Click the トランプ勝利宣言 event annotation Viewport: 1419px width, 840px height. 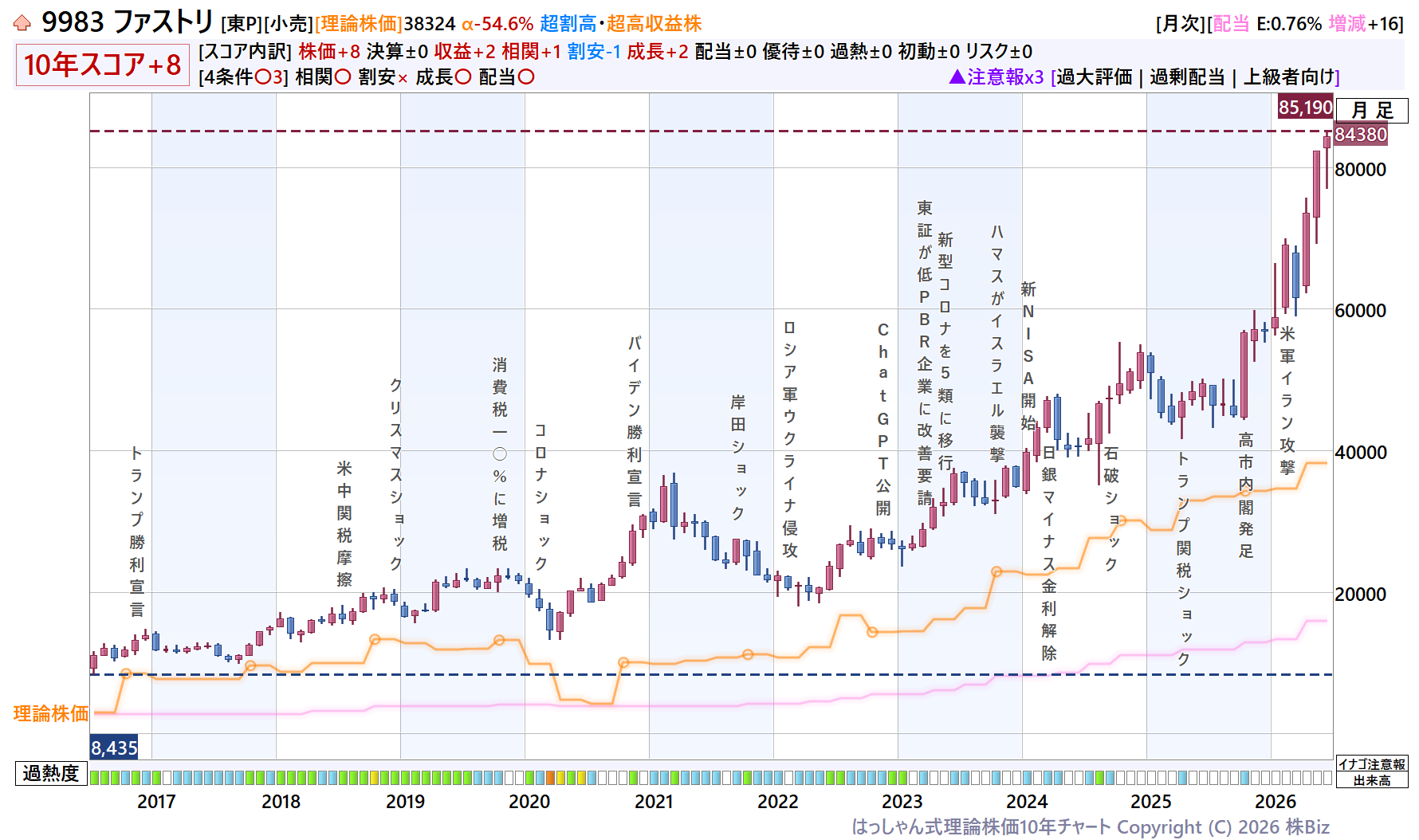[x=137, y=532]
